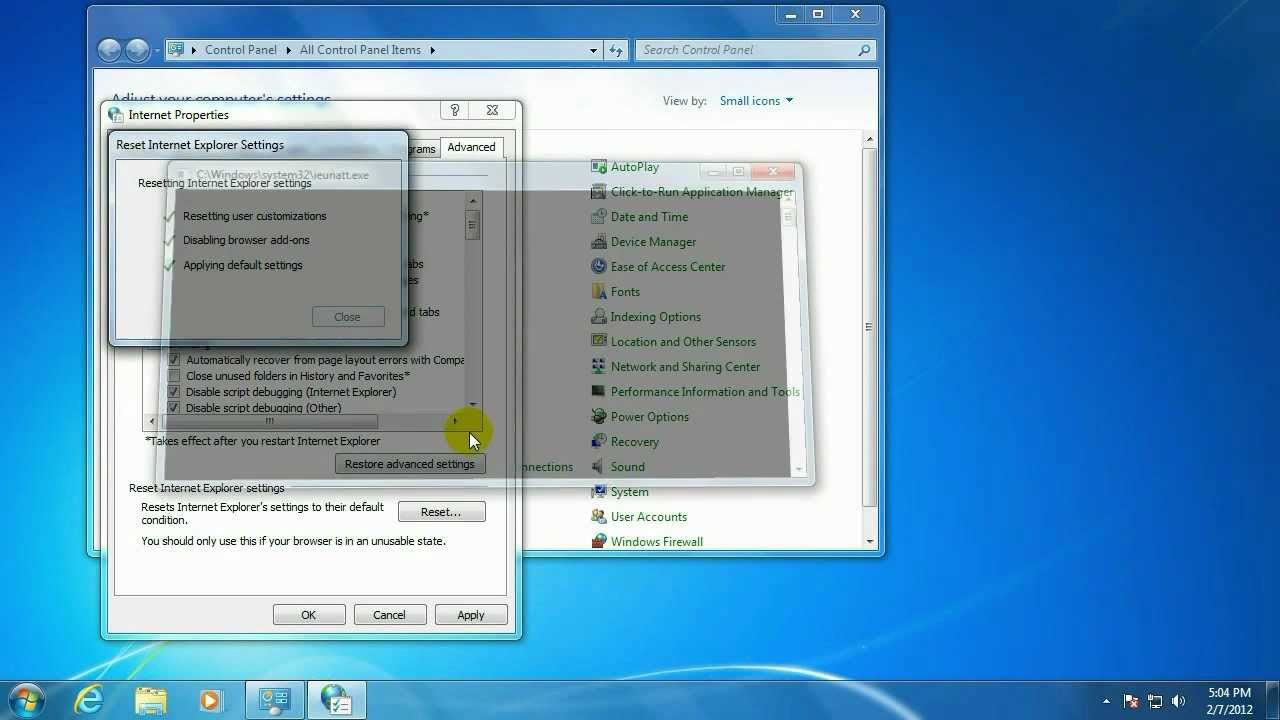
Task: Open Windows Media Player from the taskbar
Action: [211, 700]
